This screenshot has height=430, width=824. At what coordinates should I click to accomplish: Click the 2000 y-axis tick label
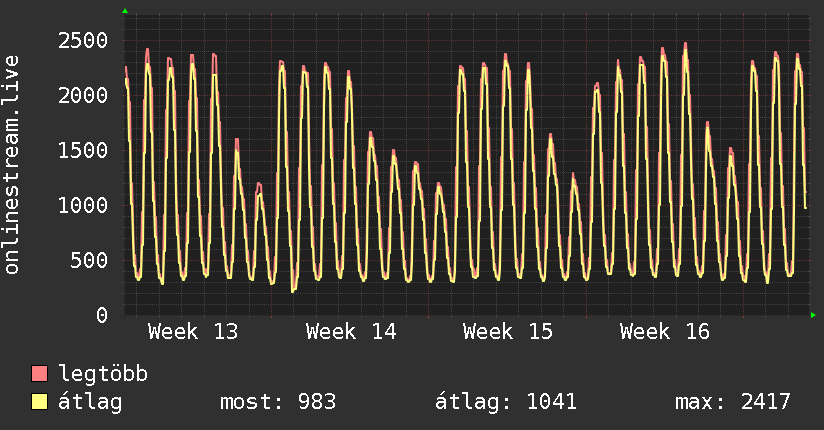pos(83,96)
